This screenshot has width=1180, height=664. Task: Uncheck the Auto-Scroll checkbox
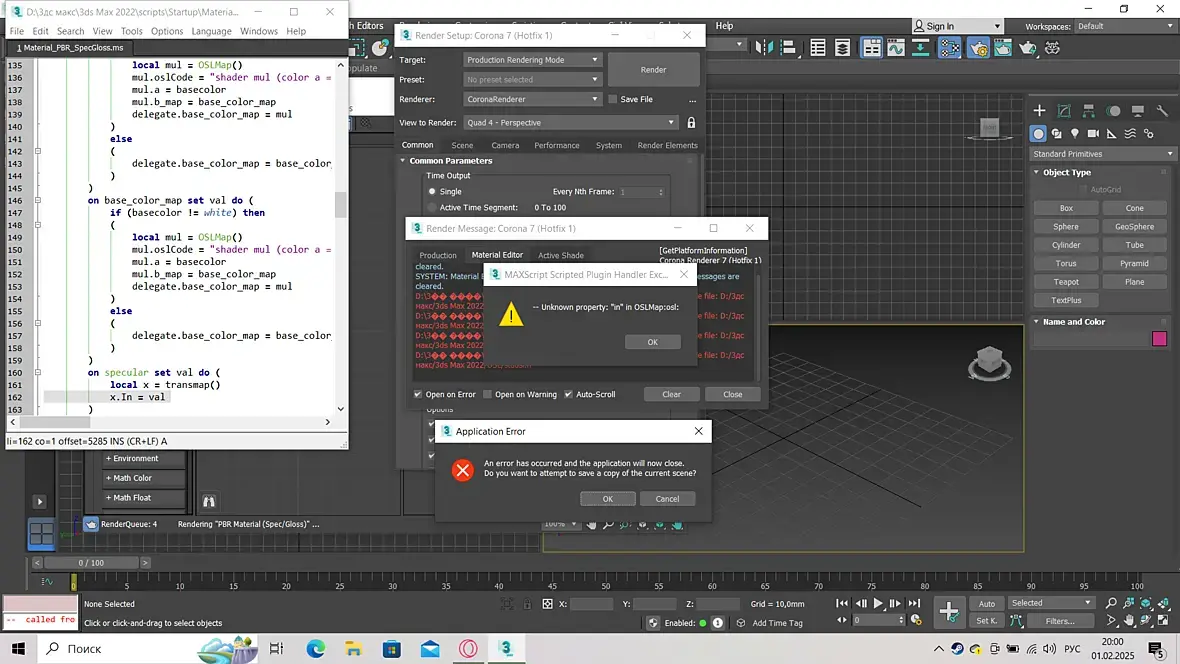click(x=568, y=394)
